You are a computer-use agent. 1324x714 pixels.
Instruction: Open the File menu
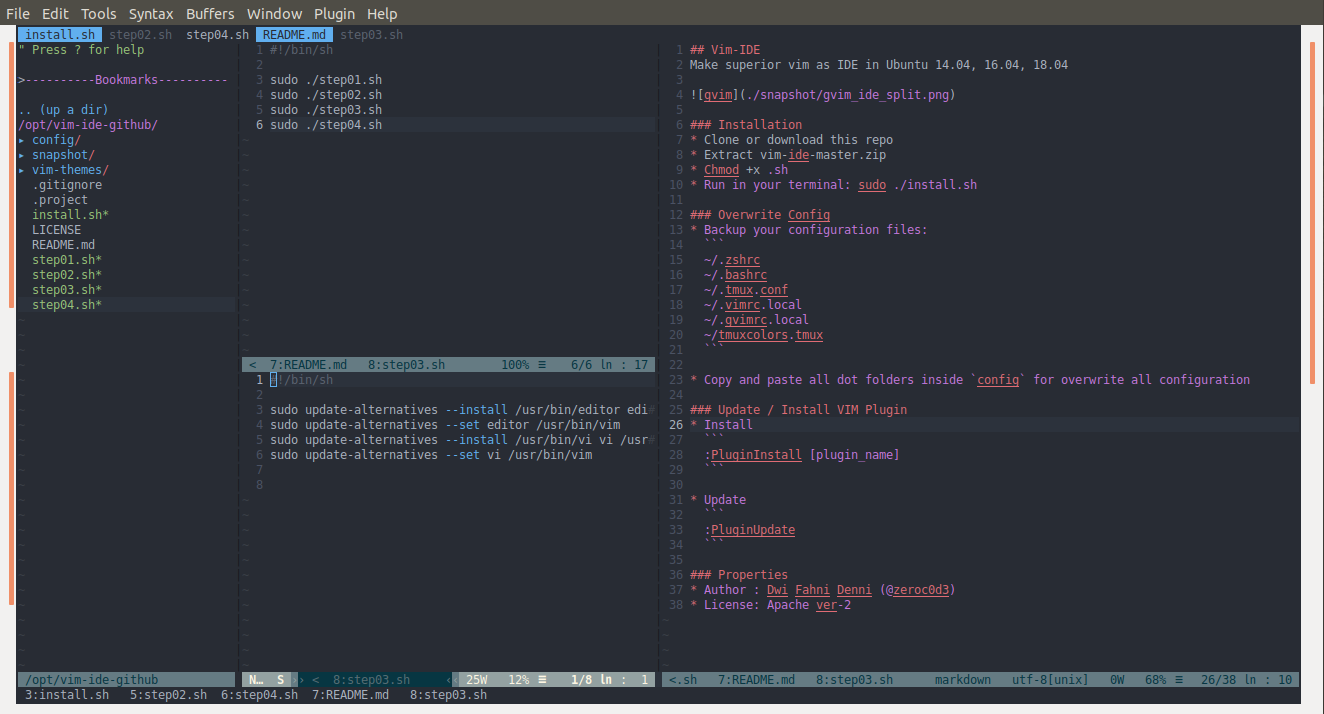click(18, 14)
